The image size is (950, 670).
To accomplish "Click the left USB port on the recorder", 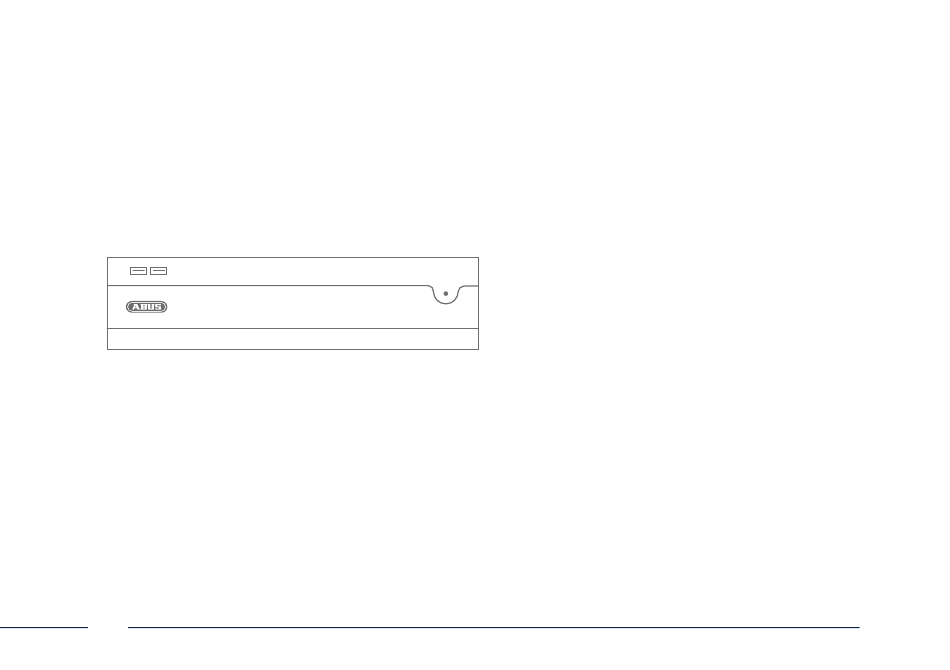I will 138,271.
